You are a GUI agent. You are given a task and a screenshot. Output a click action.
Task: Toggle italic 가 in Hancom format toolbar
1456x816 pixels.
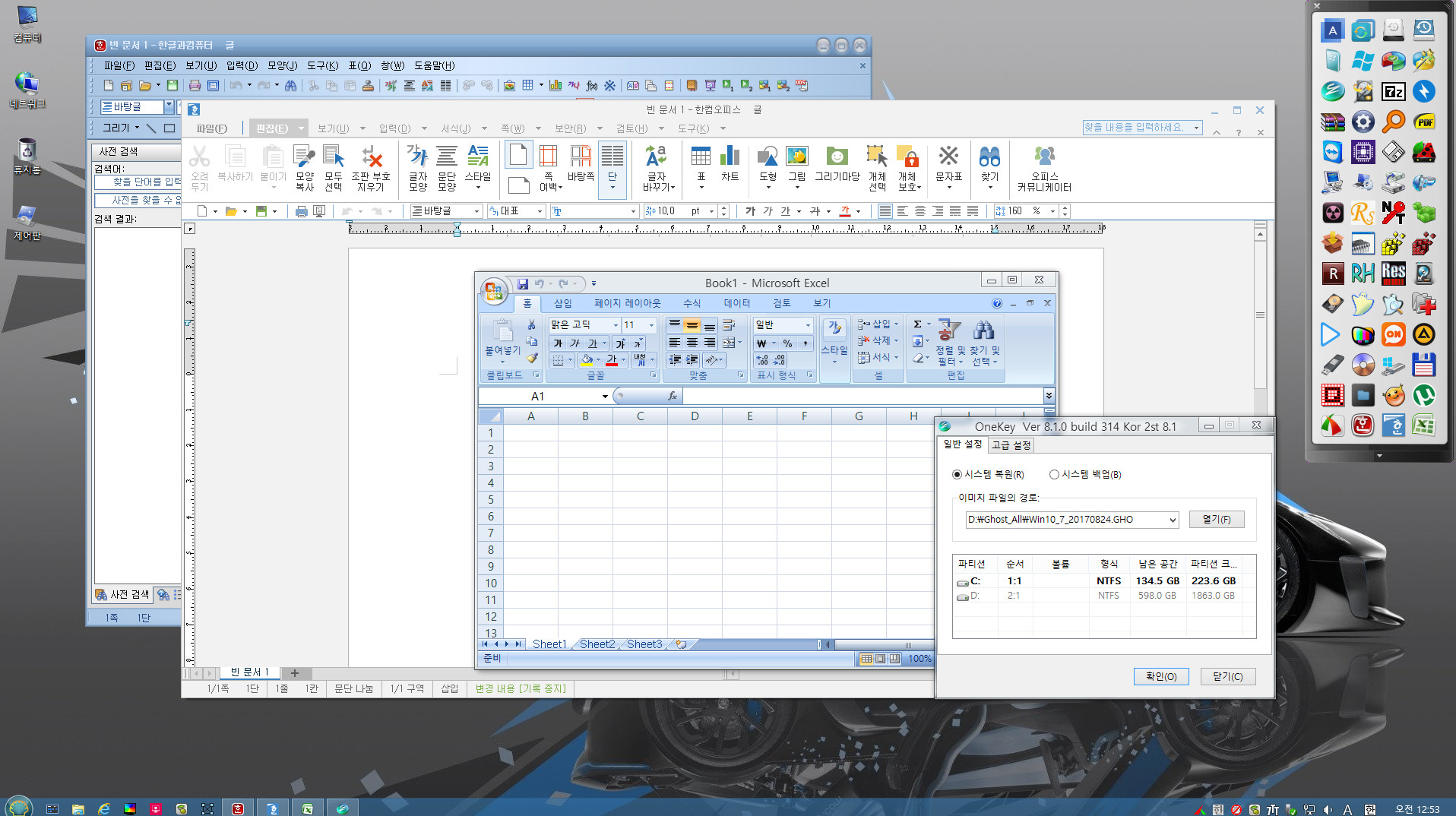[768, 211]
